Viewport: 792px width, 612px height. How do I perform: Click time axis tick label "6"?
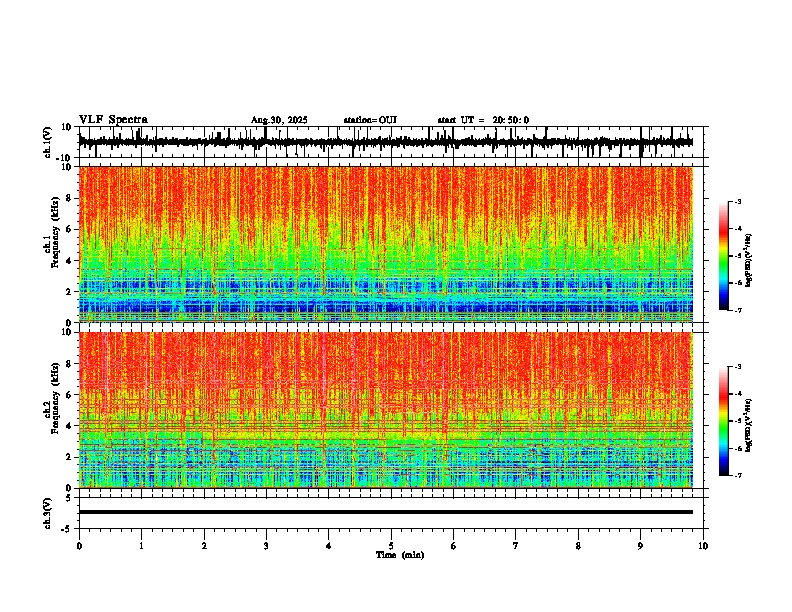click(454, 546)
